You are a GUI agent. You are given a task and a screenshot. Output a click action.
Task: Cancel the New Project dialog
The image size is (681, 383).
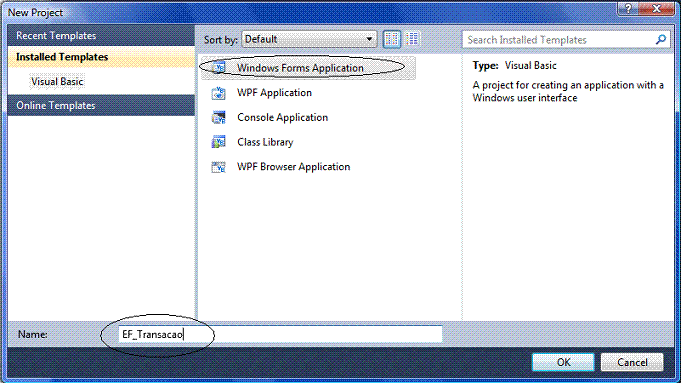coord(632,362)
